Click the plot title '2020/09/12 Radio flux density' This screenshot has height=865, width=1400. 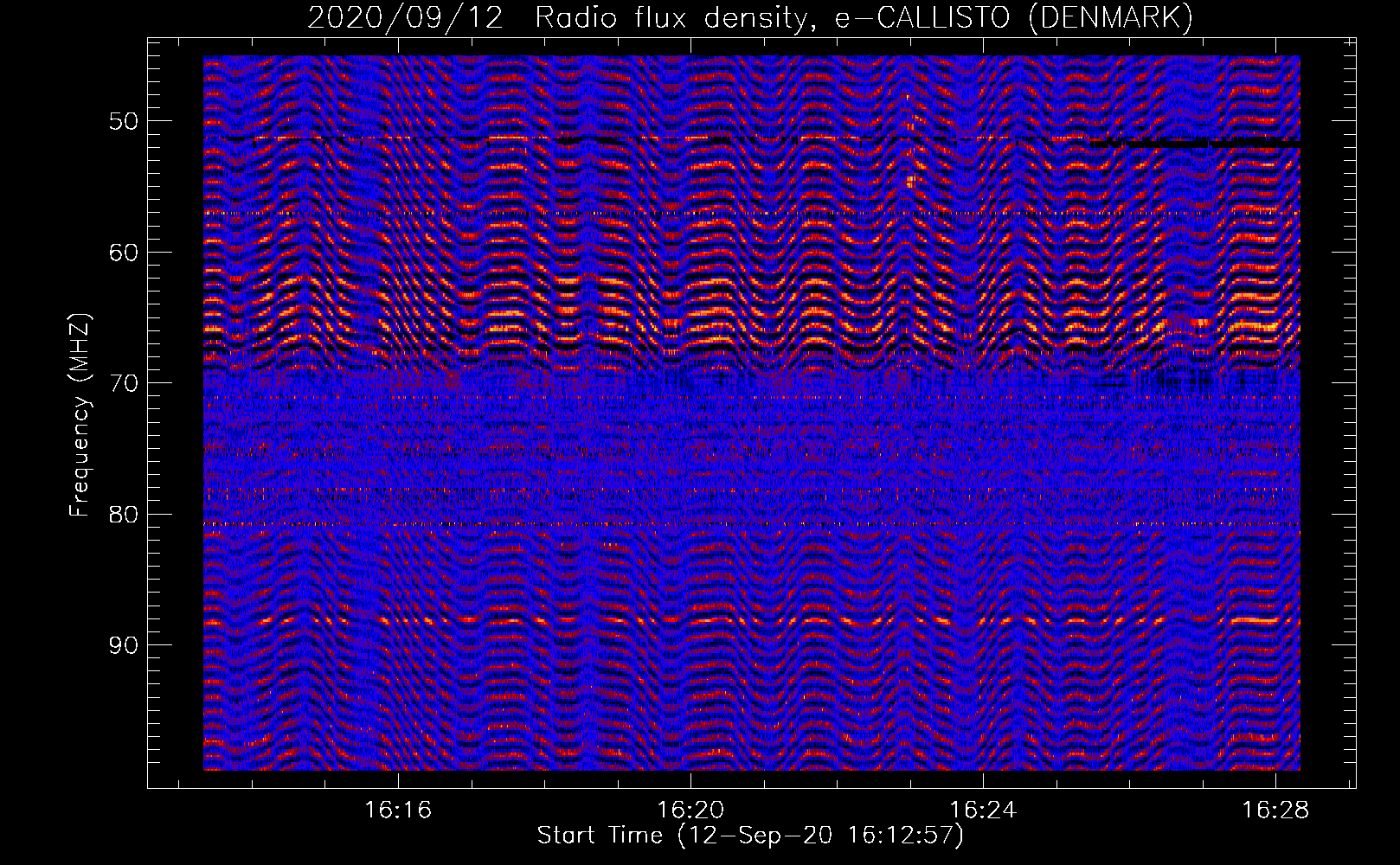click(x=561, y=17)
